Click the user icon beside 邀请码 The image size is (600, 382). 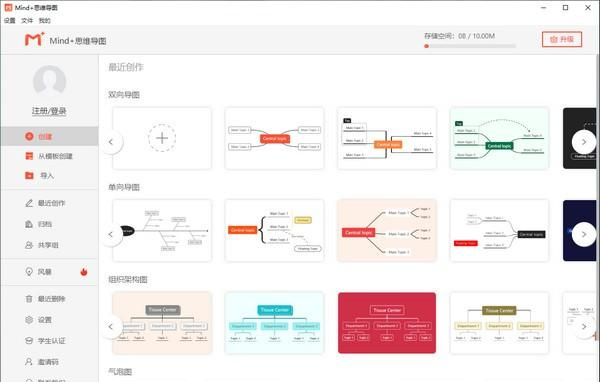point(29,362)
